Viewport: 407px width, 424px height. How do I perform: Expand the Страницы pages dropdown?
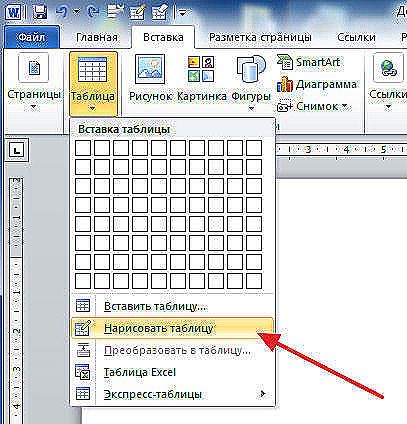pos(34,107)
